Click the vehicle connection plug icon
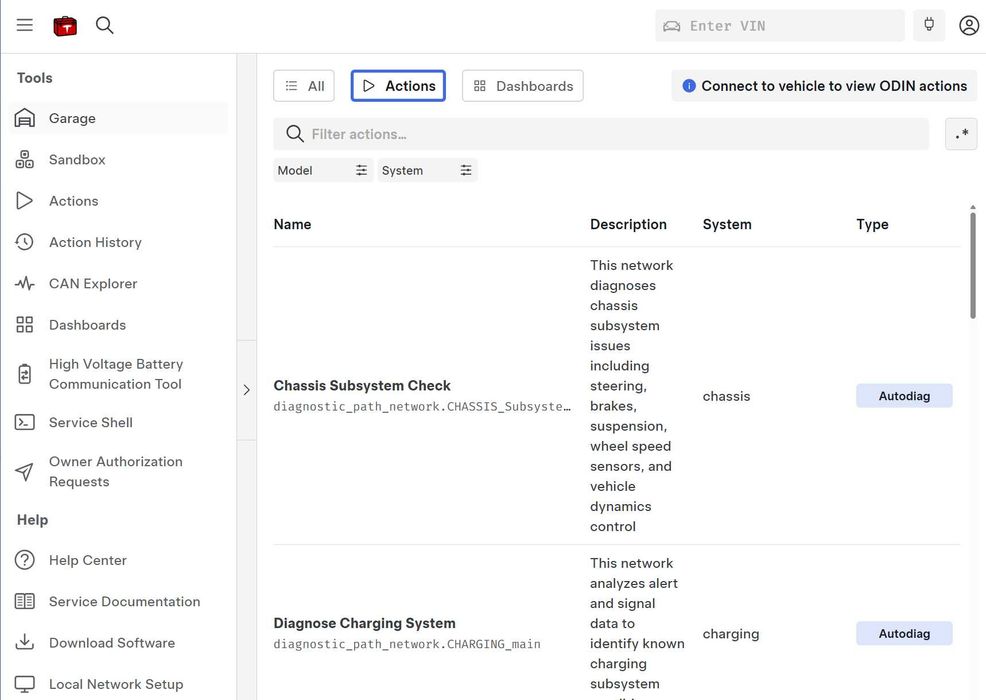 click(929, 25)
